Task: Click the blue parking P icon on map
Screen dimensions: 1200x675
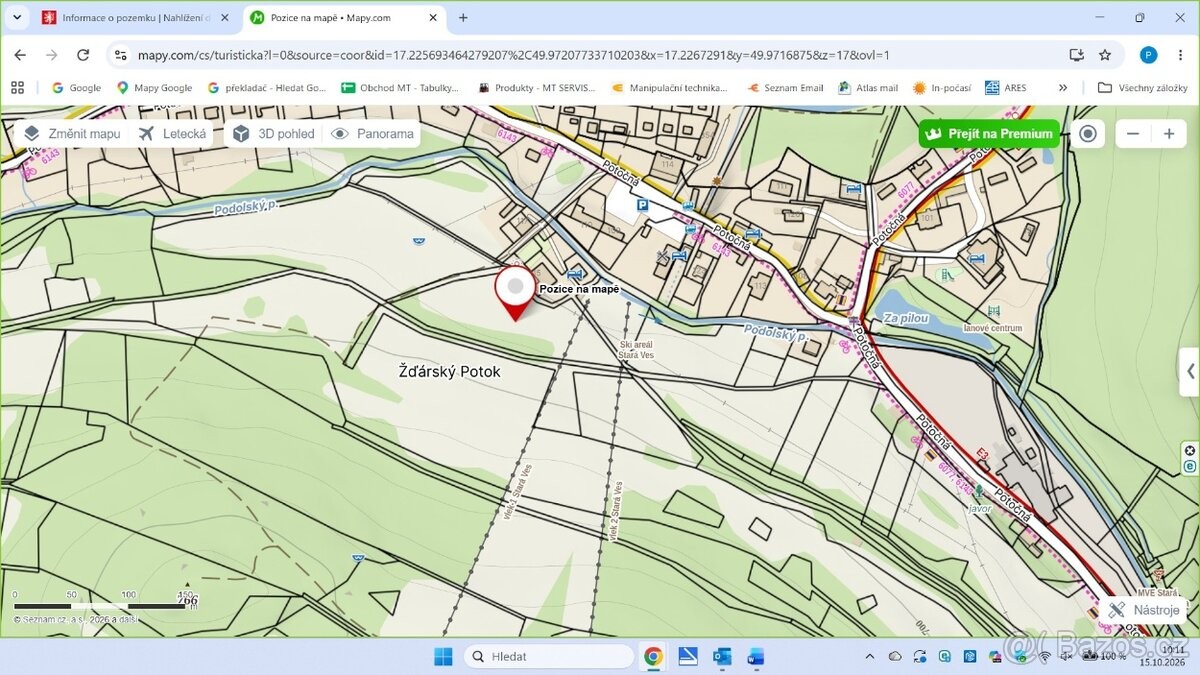Action: click(642, 204)
